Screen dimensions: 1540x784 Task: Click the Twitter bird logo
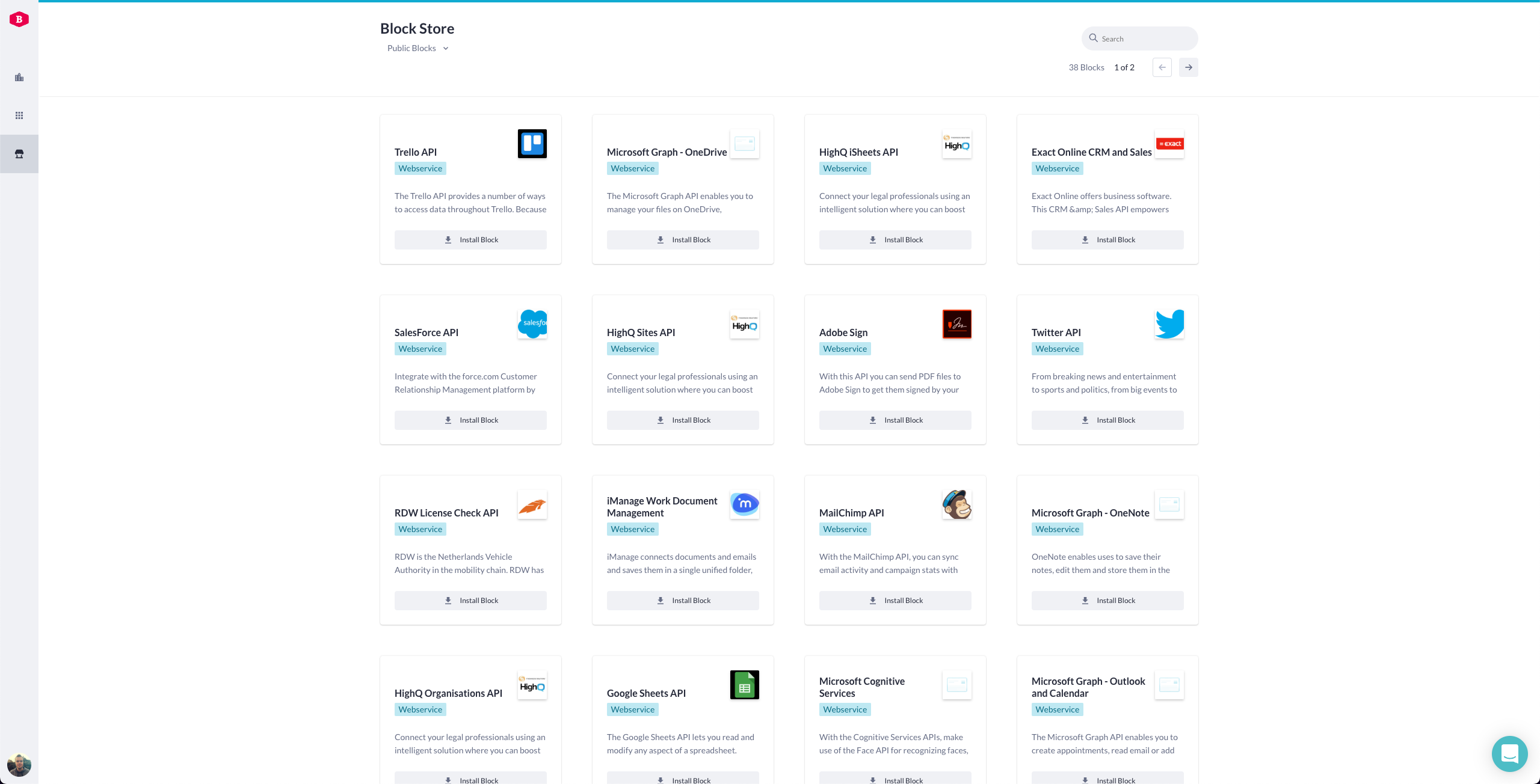pyautogui.click(x=1169, y=324)
